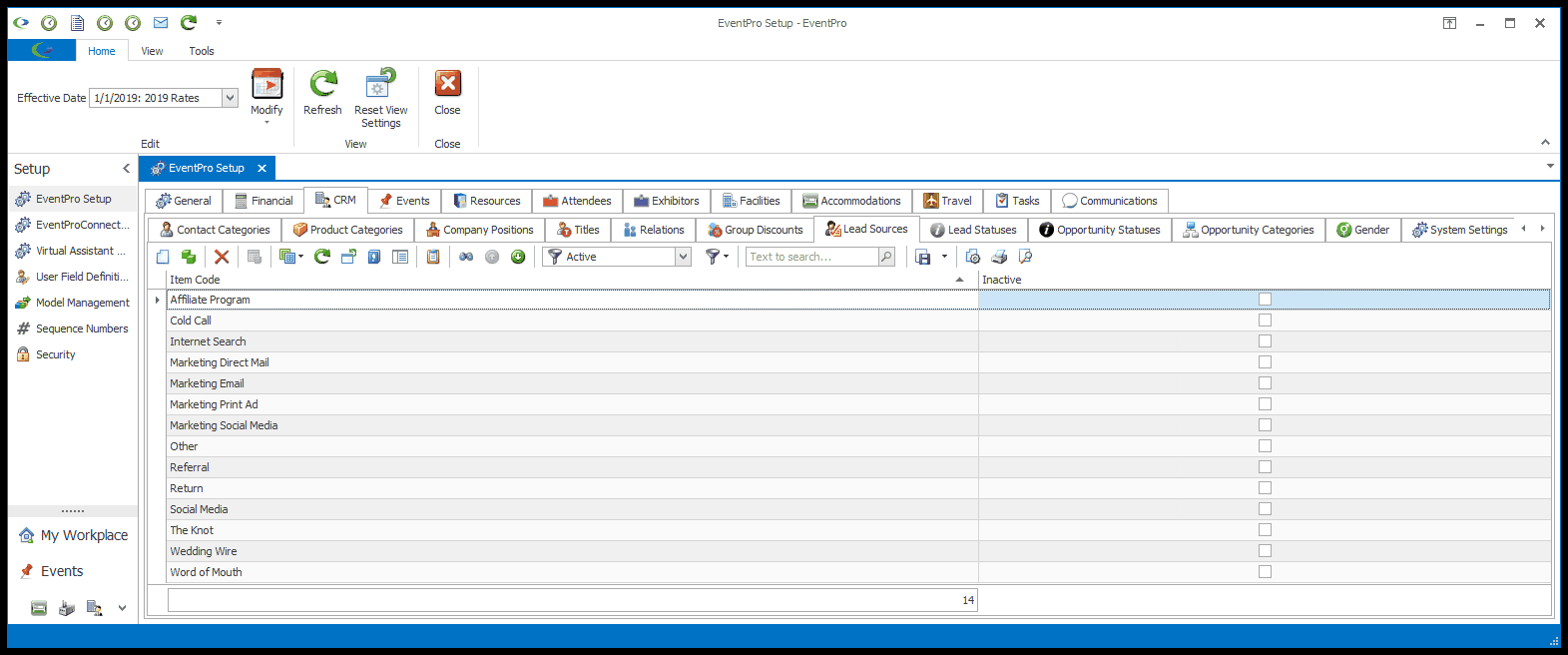Viewport: 1568px width, 655px height.
Task: Open the Financial setup tab
Action: point(263,201)
